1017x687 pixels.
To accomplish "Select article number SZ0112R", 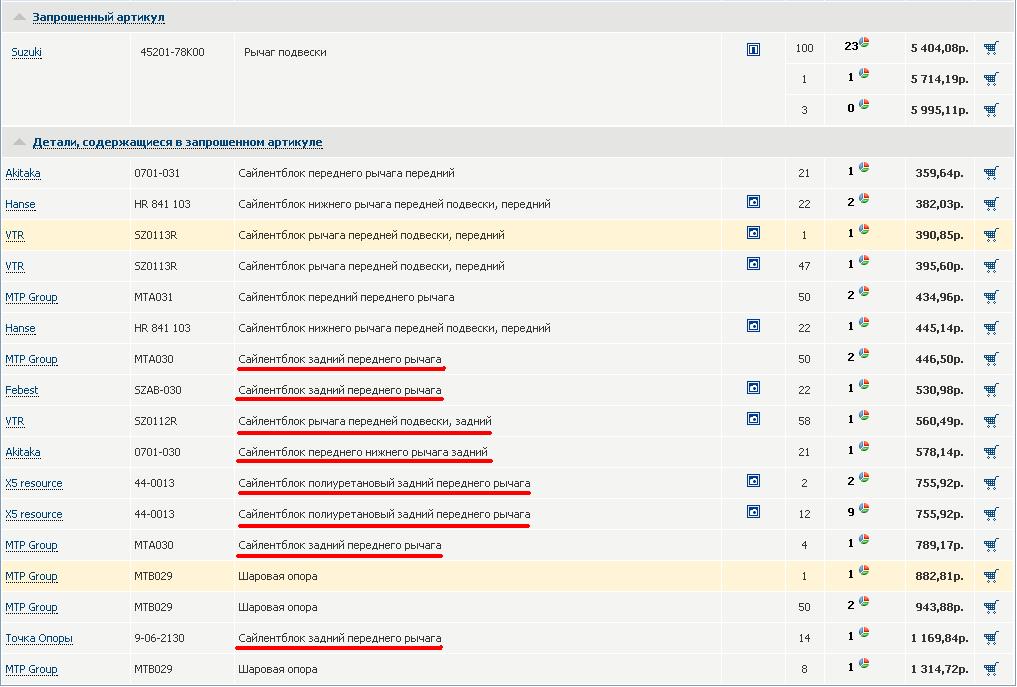I will (x=156, y=422).
